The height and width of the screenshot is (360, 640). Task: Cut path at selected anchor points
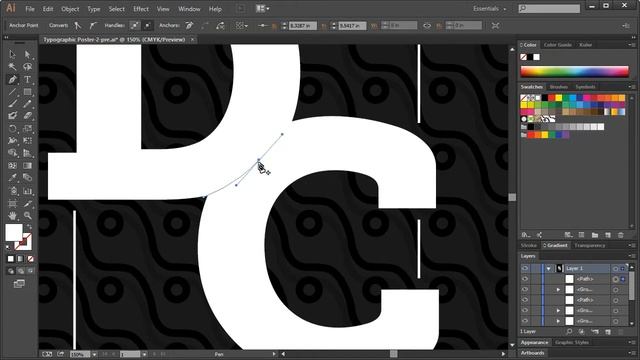(x=220, y=25)
